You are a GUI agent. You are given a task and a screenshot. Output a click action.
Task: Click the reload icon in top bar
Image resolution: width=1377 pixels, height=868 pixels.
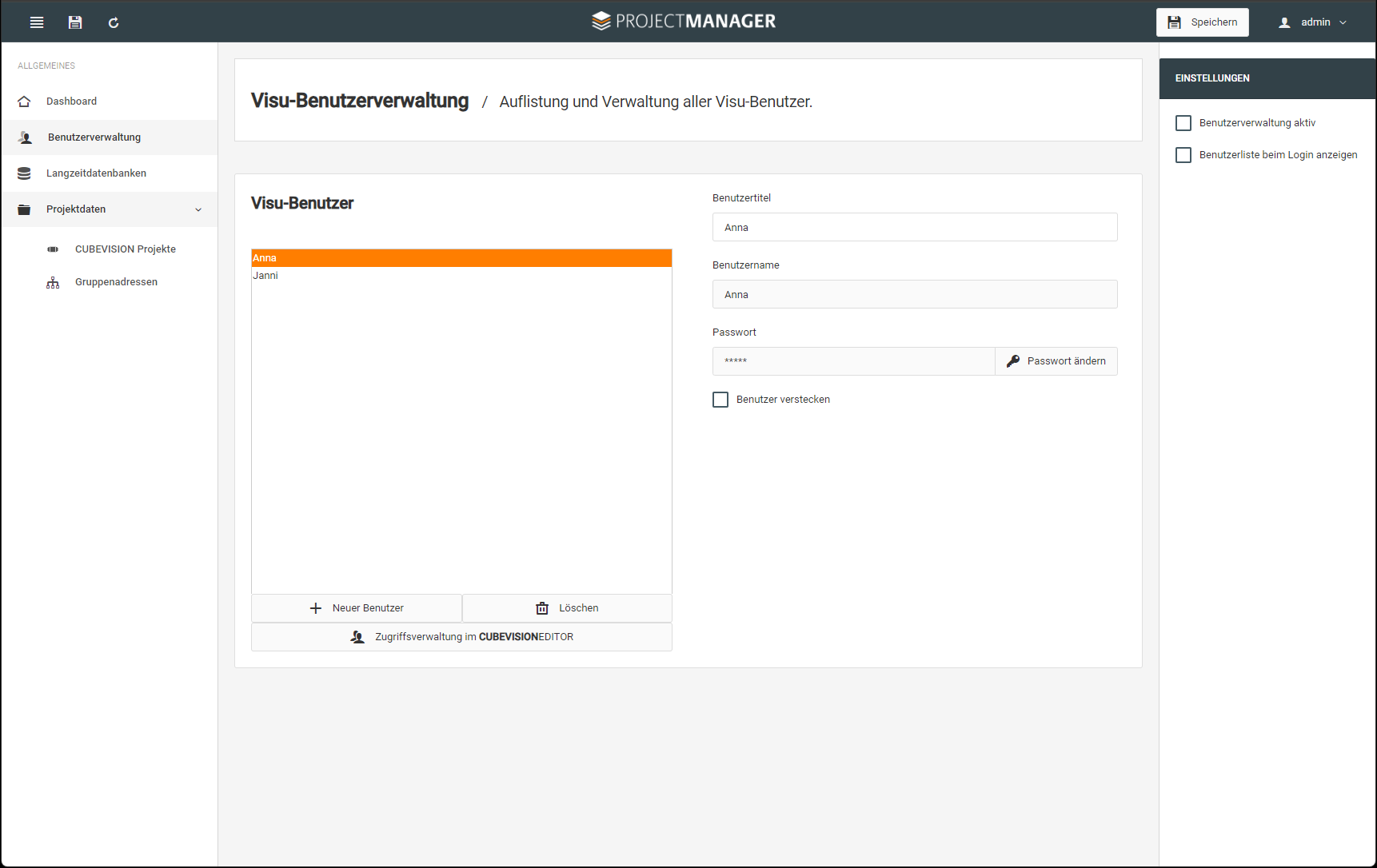[x=114, y=22]
